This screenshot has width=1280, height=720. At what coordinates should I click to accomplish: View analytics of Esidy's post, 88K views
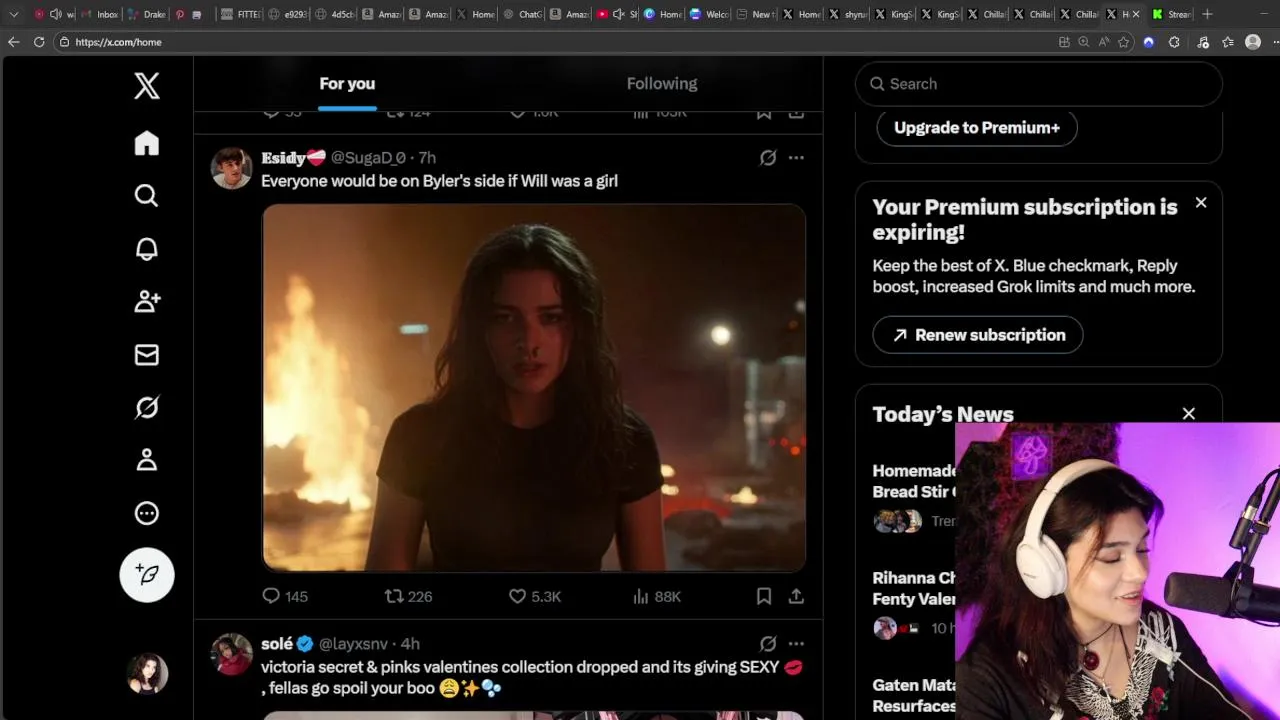coord(657,596)
